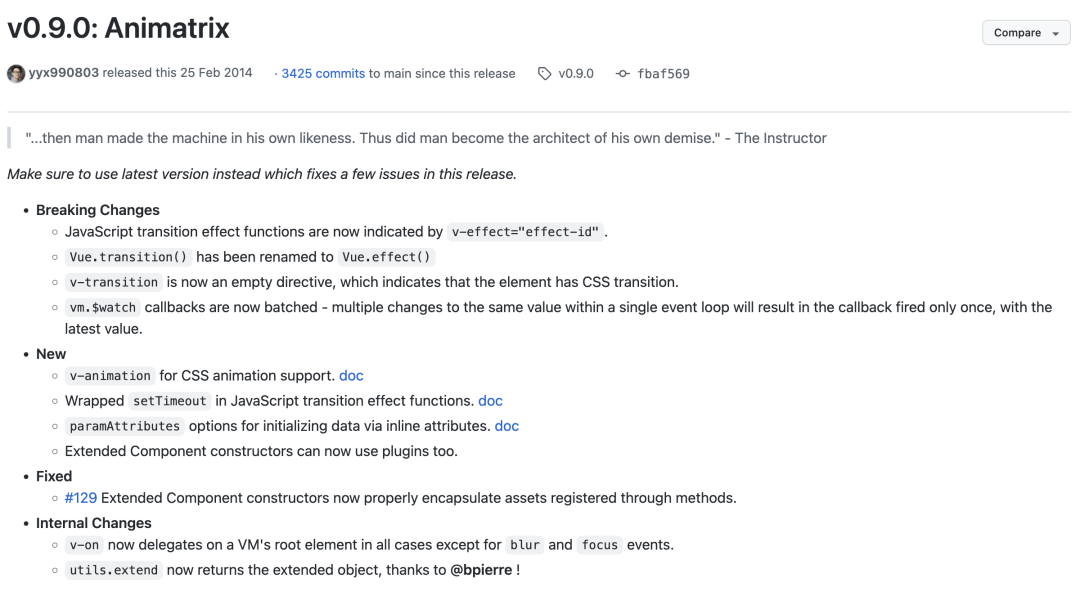Open the yyx990803 author profile link
The image size is (1080, 609).
(63, 73)
